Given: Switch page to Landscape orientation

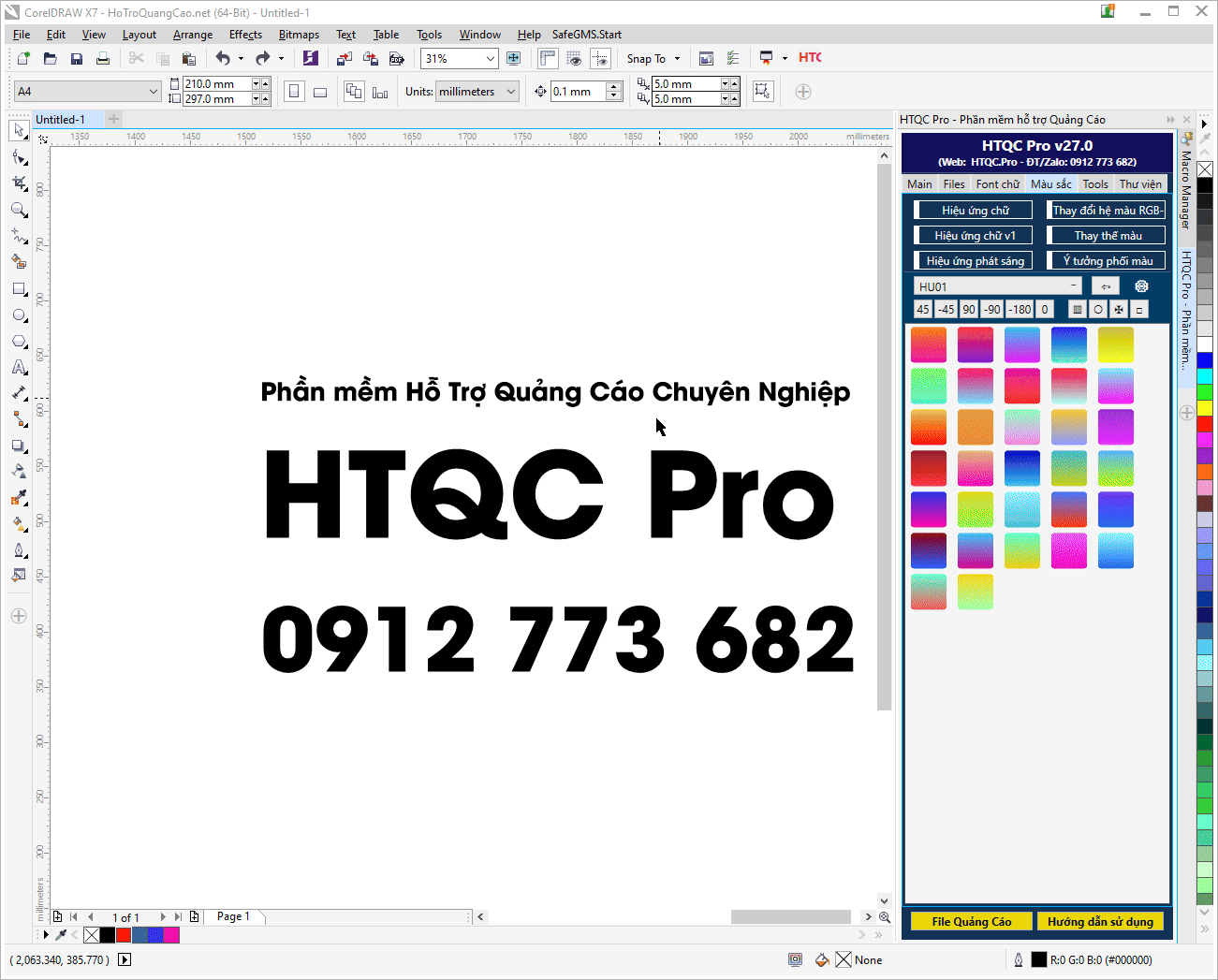Looking at the screenshot, I should [319, 92].
